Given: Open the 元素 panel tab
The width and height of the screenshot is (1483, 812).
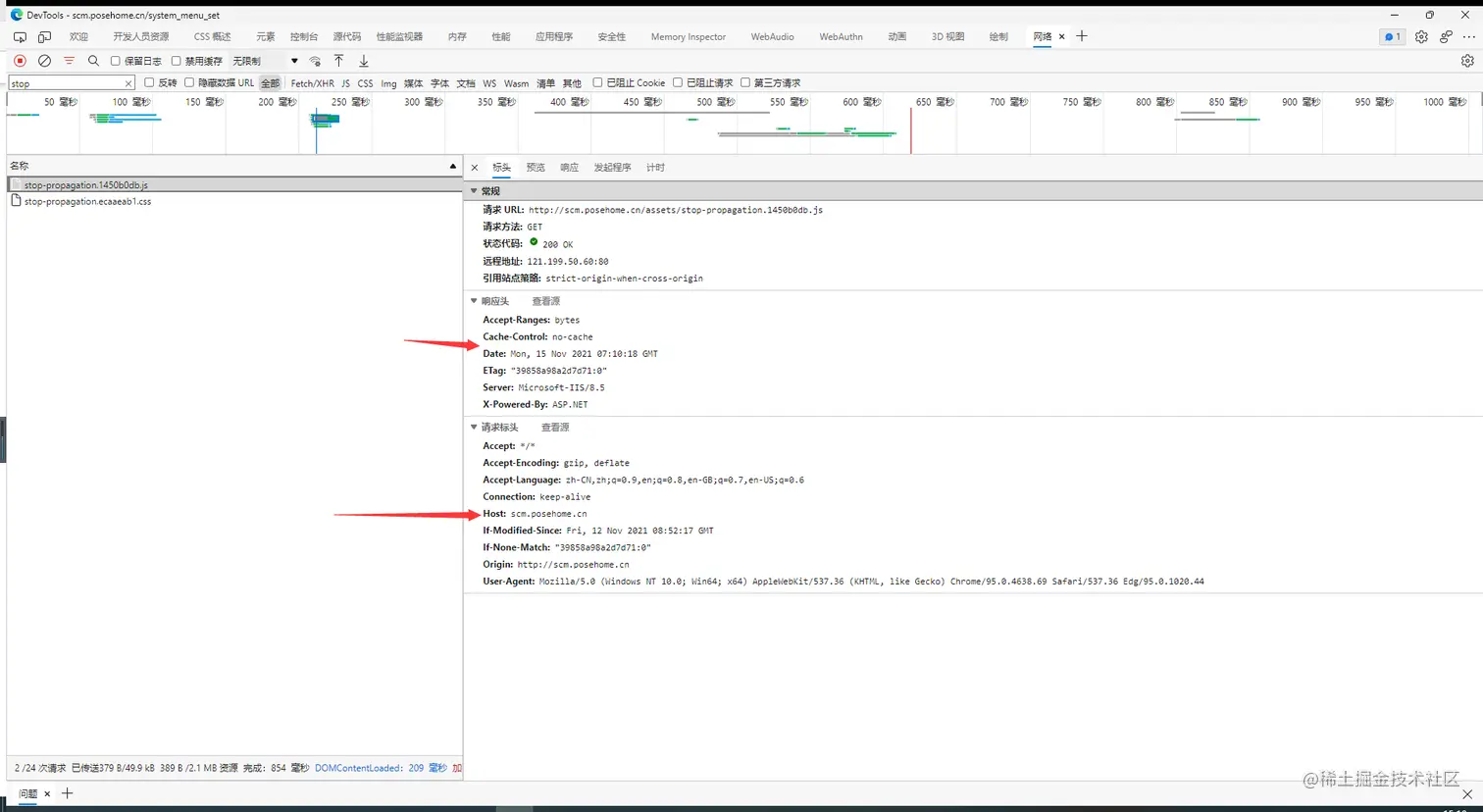Looking at the screenshot, I should pyautogui.click(x=266, y=36).
